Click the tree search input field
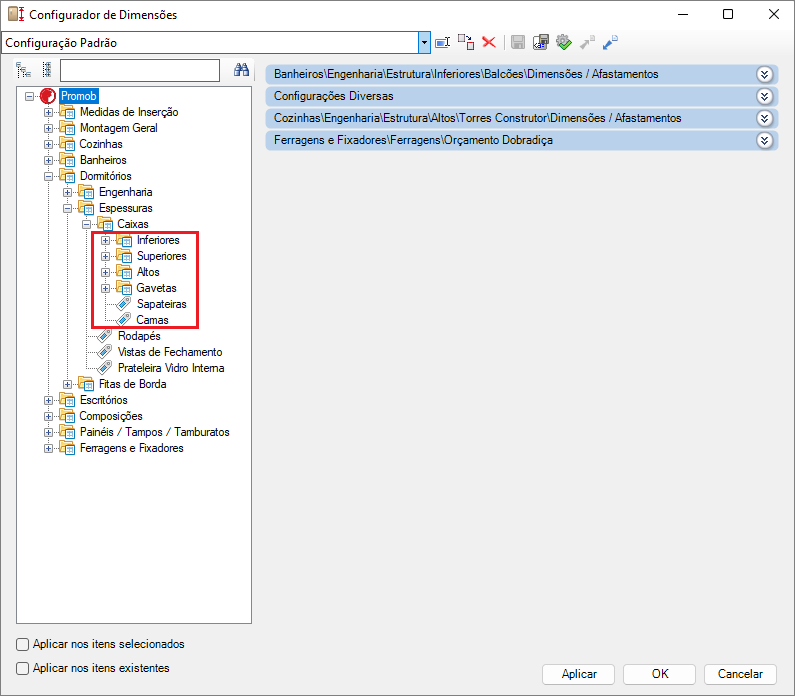This screenshot has height=696, width=795. click(140, 70)
